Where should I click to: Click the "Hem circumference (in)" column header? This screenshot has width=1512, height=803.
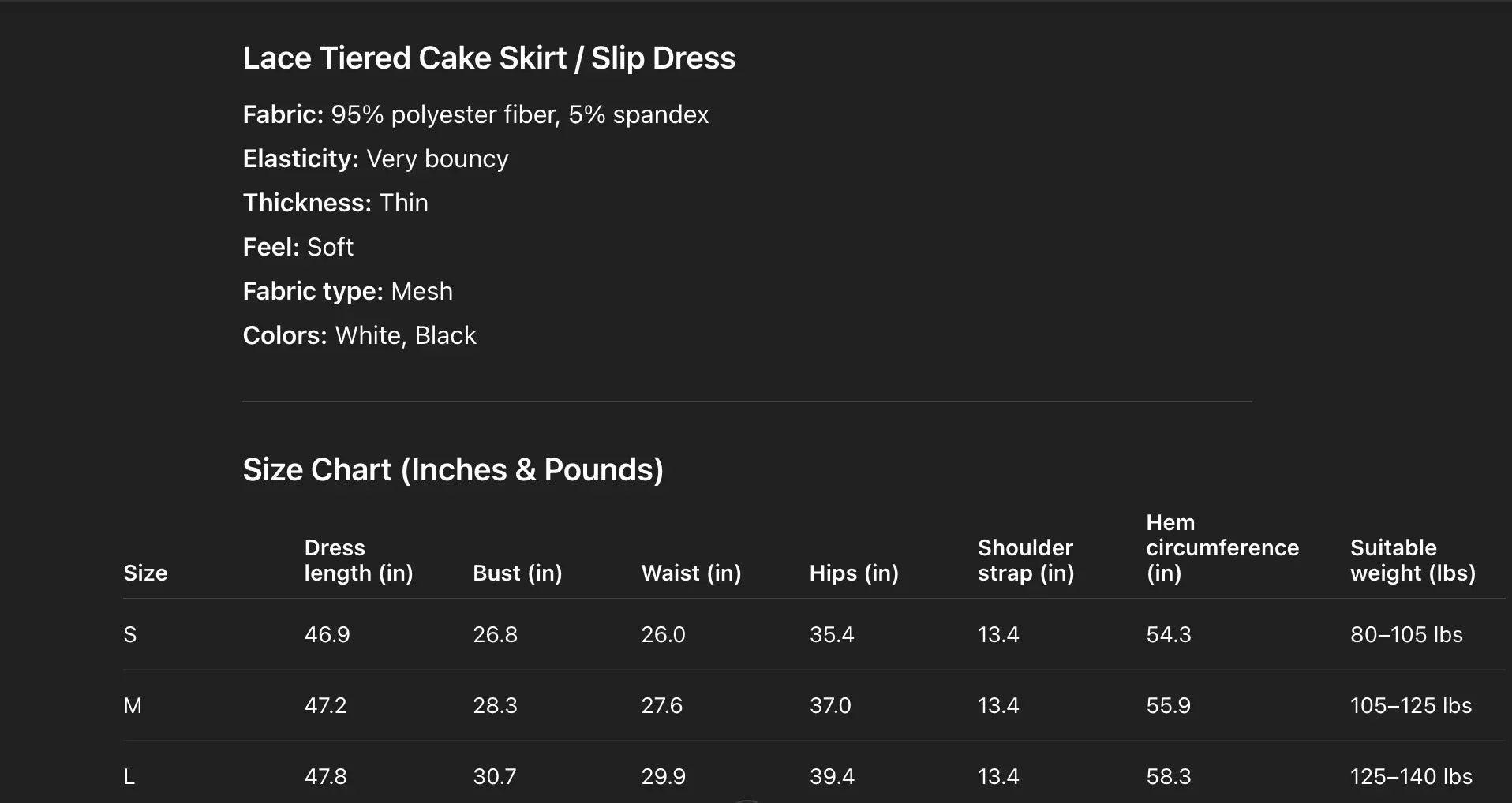1222,548
